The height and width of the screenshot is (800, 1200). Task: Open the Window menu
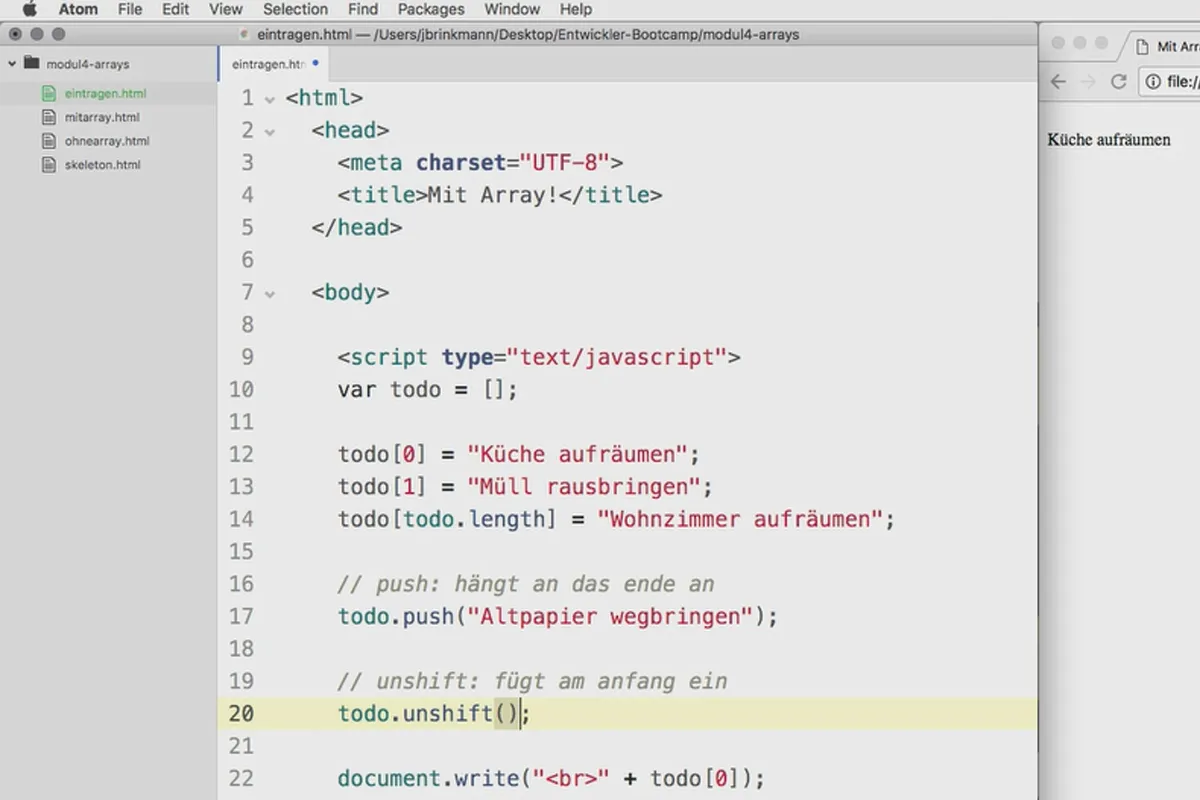[512, 9]
